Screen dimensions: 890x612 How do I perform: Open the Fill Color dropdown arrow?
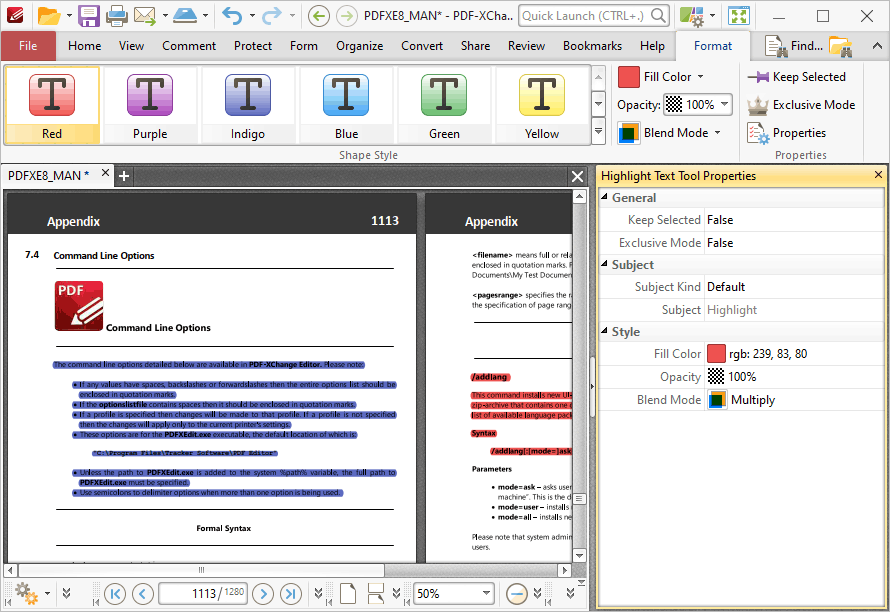pos(702,76)
